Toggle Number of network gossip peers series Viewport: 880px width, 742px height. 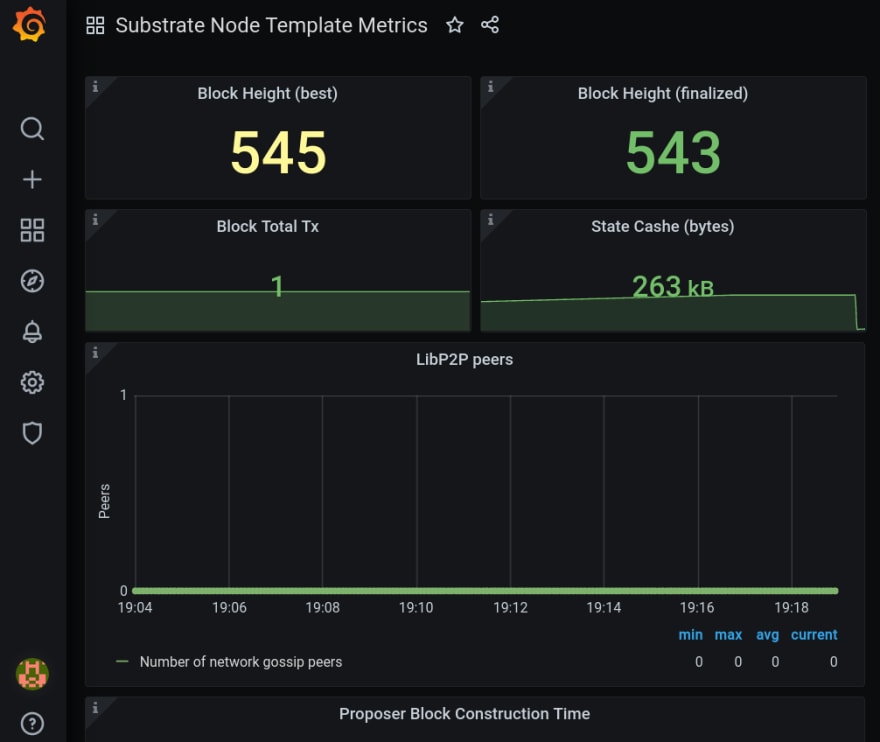[x=241, y=662]
